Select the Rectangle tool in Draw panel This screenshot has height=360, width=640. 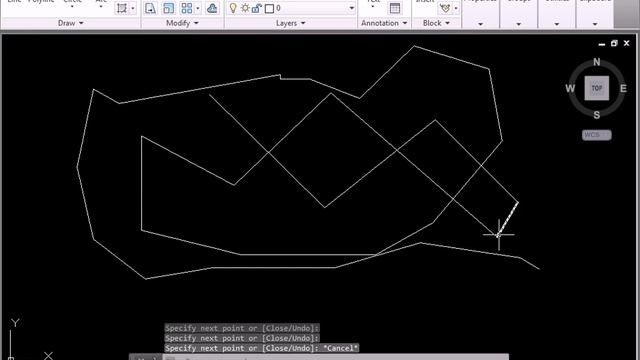(122, 8)
